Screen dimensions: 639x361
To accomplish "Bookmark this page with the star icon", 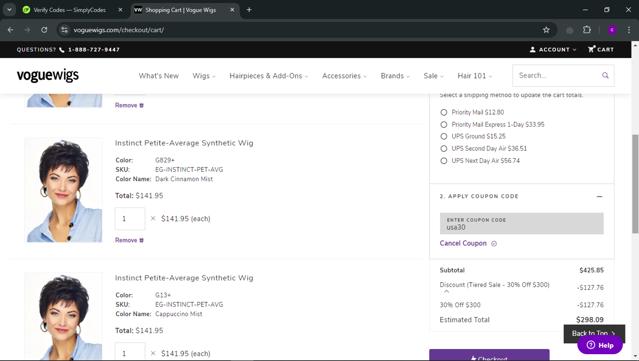I will pos(546,30).
